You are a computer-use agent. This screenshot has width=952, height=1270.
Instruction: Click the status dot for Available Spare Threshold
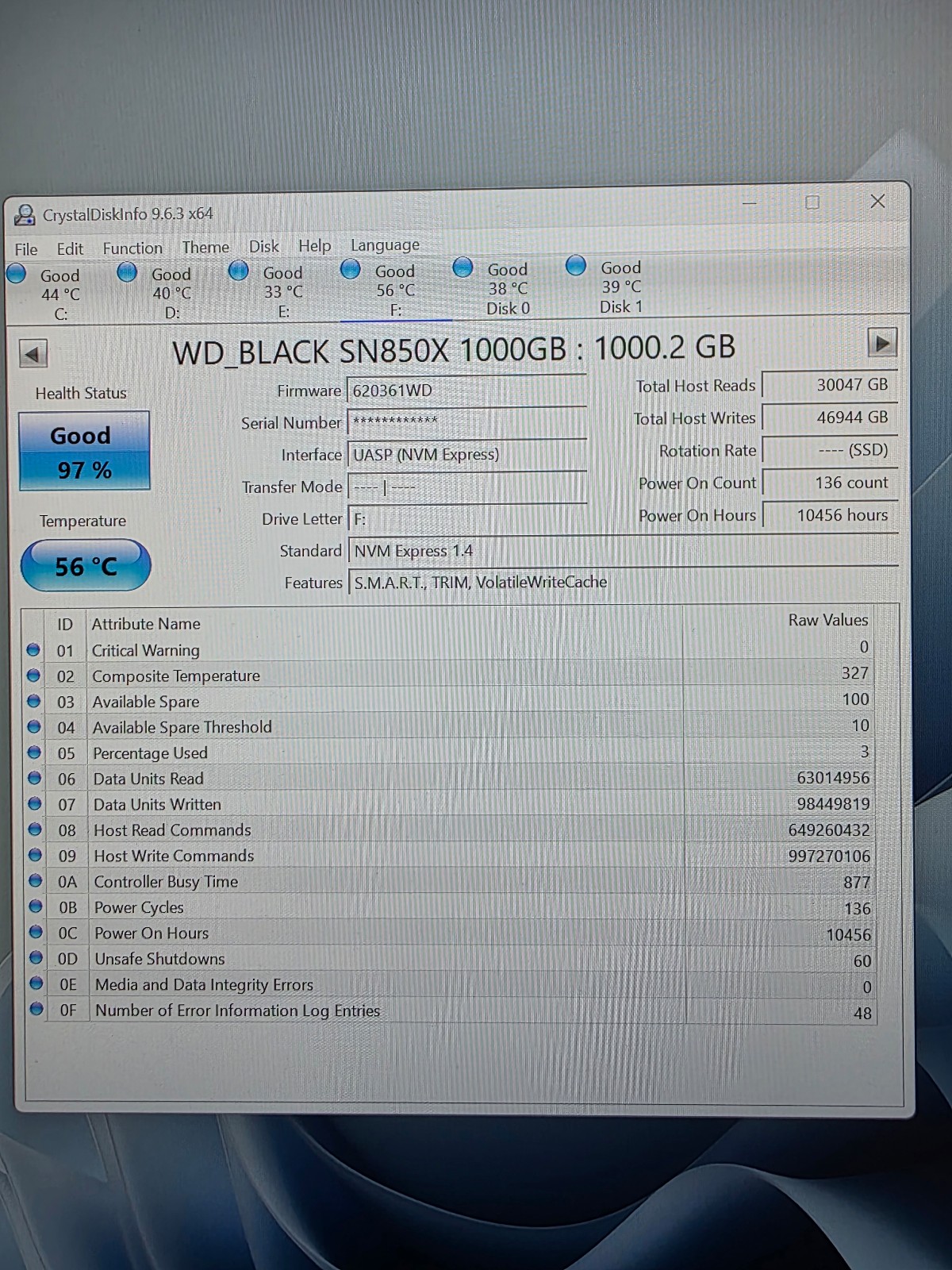pos(34,727)
